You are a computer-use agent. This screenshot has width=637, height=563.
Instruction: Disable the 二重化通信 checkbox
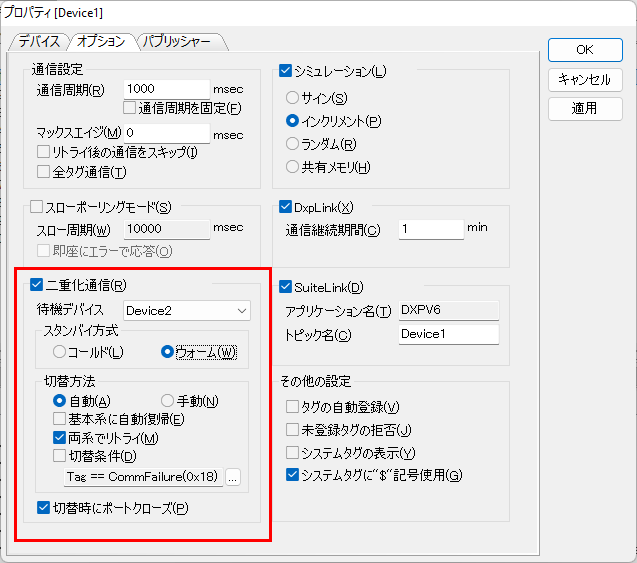pyautogui.click(x=38, y=285)
